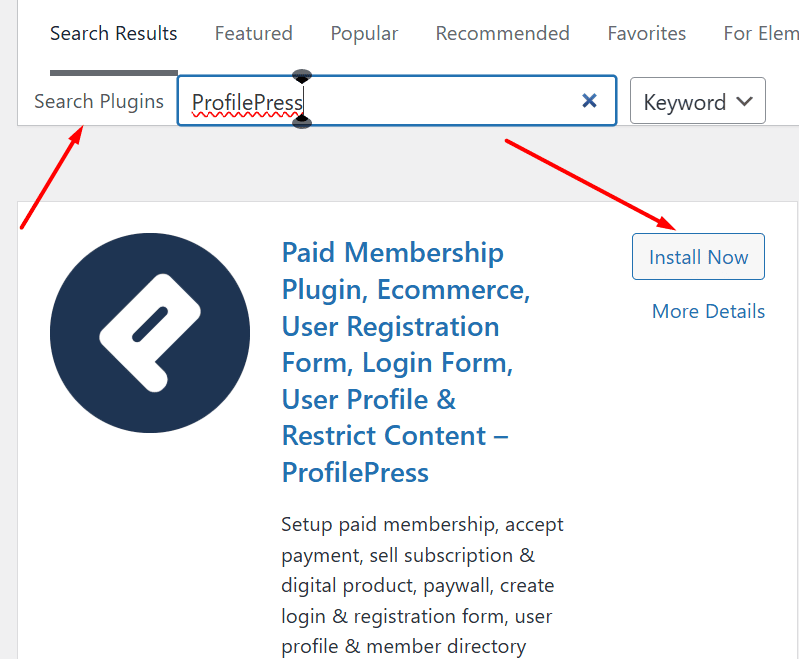Go to the Popular plugins tab

tap(364, 34)
